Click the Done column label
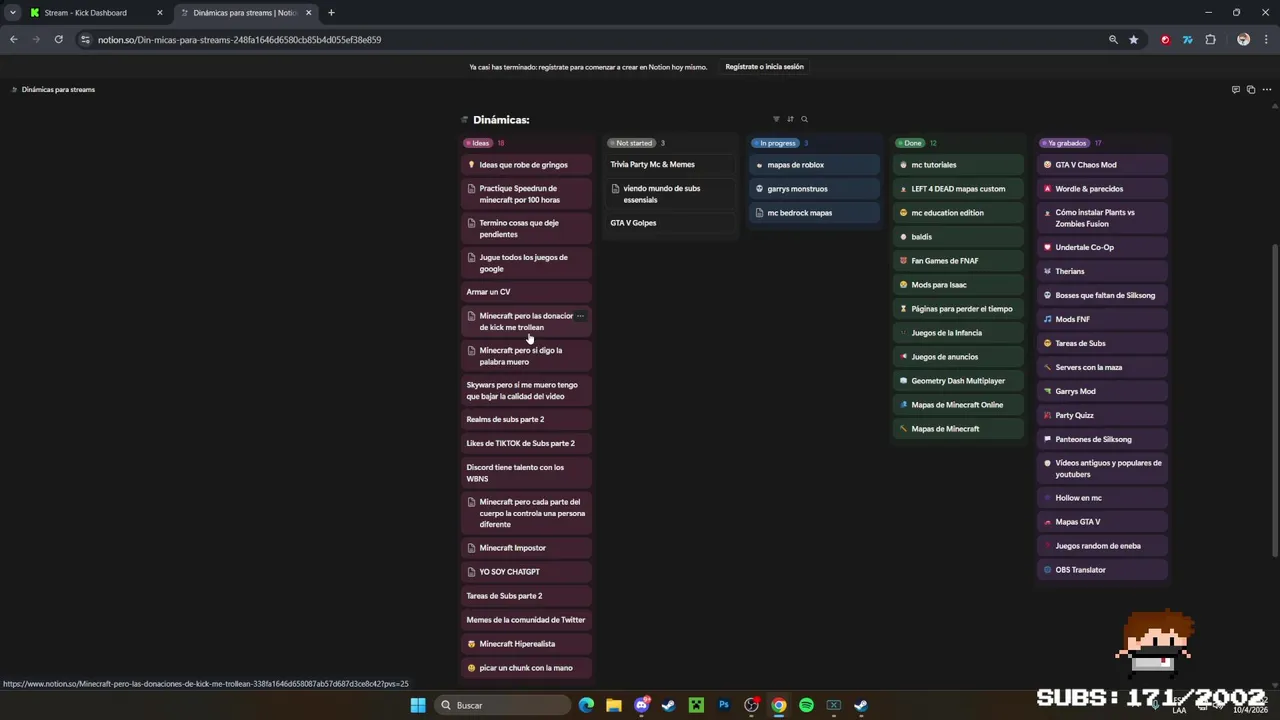Screen dimensions: 1280x720 coord(909,143)
